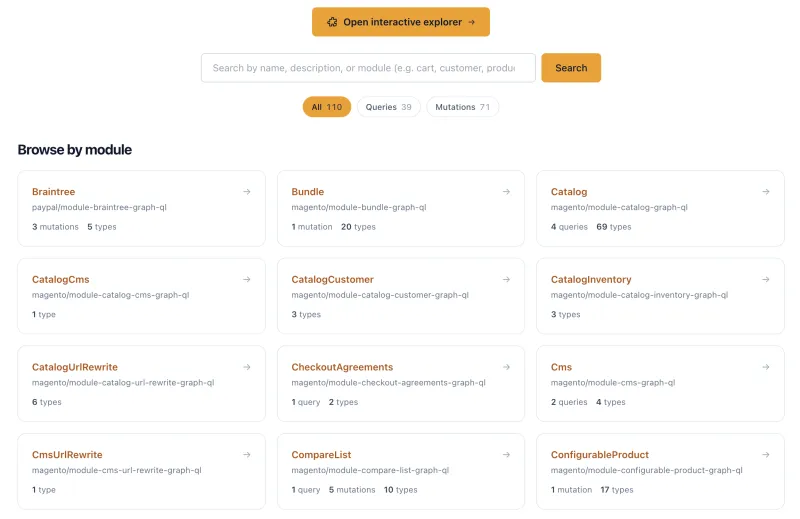Click the arrow icon on Cms card
800x519 pixels.
(766, 367)
